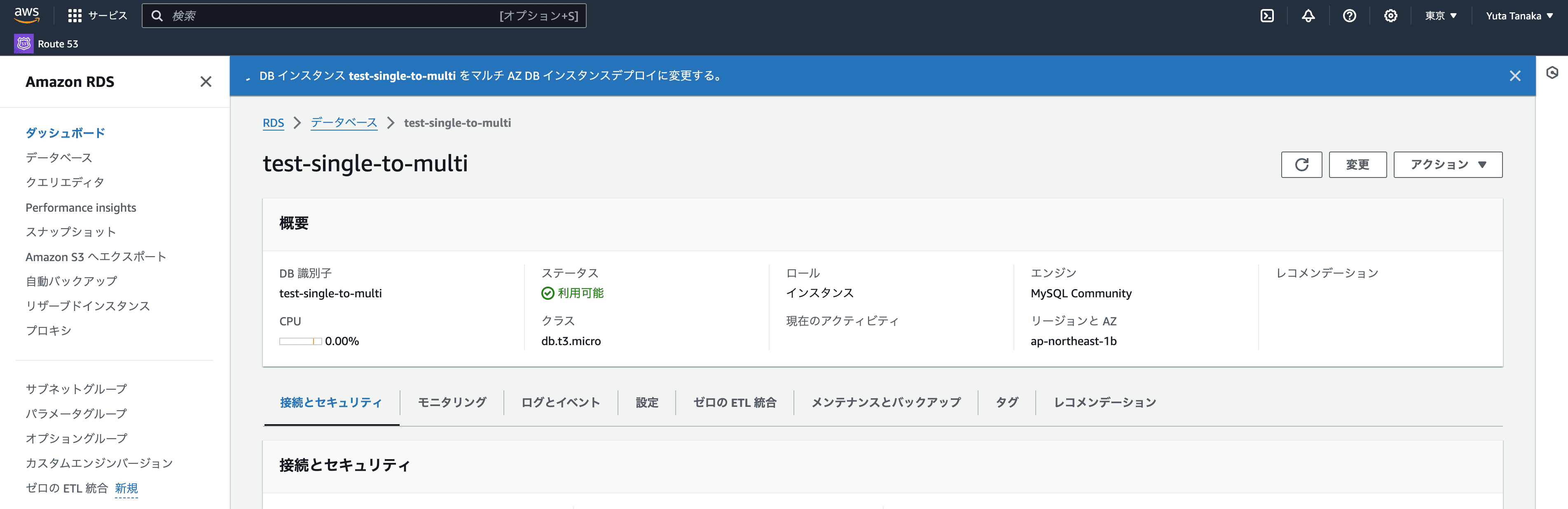The width and height of the screenshot is (1568, 509).
Task: Open Amazon S3 へエクスポート in sidebar
Action: click(96, 257)
